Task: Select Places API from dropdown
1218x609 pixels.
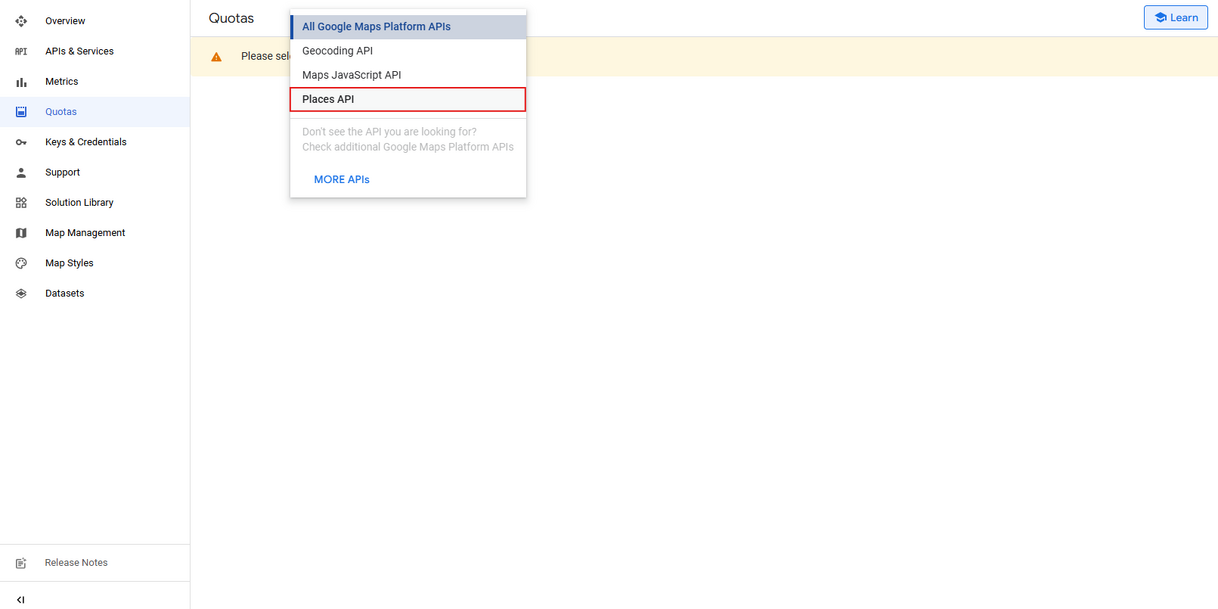Action: coord(408,99)
